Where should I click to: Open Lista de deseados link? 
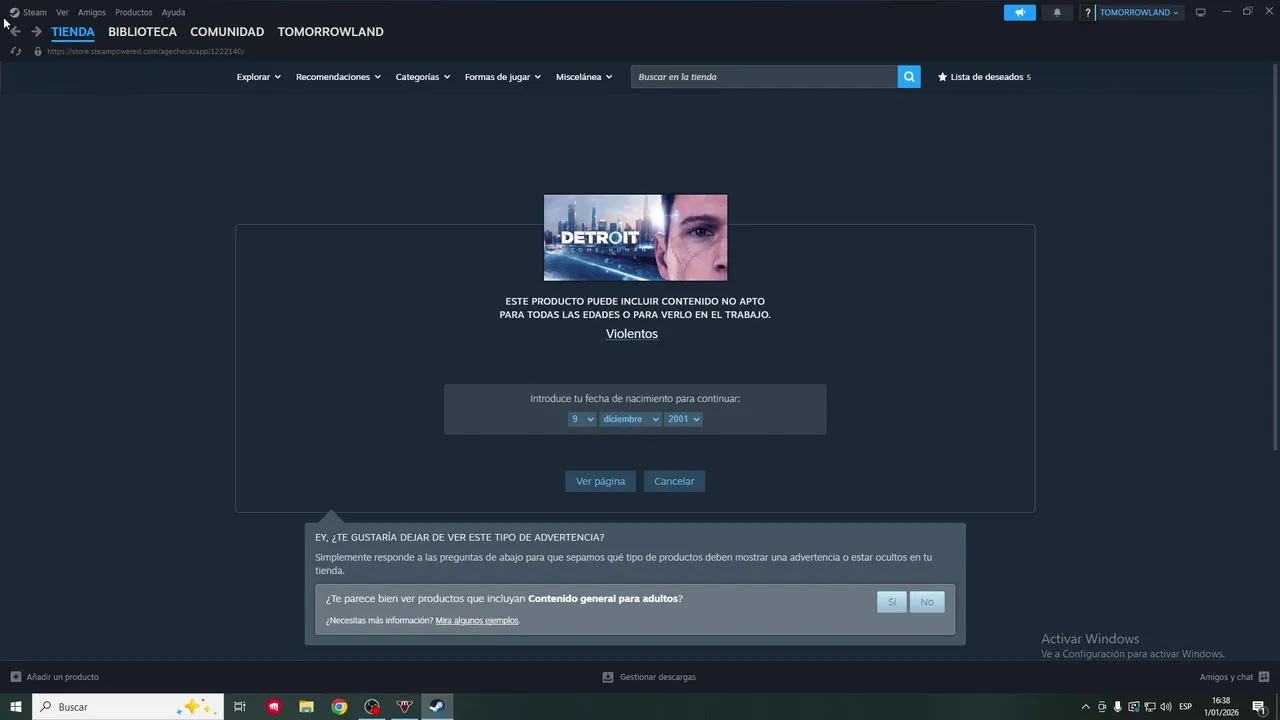(x=984, y=77)
